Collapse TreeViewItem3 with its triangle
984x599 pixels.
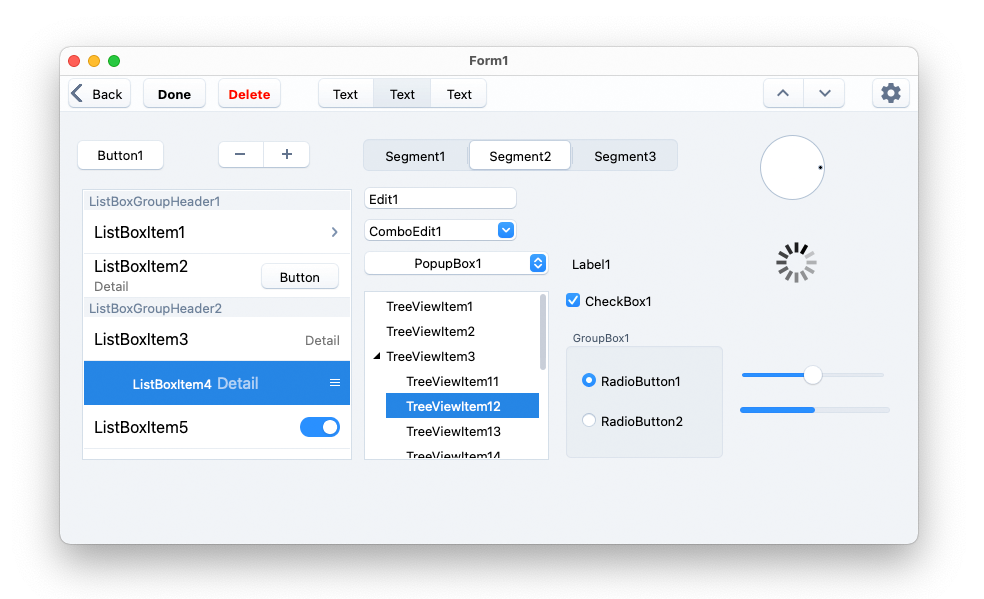[377, 356]
